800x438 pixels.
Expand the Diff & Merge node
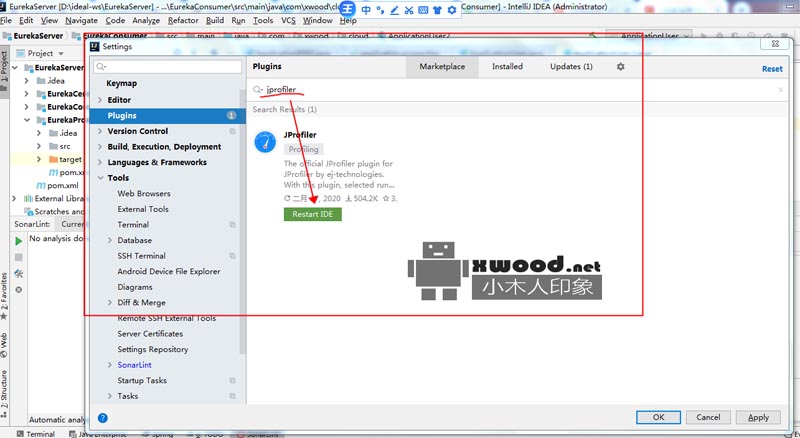tap(110, 303)
